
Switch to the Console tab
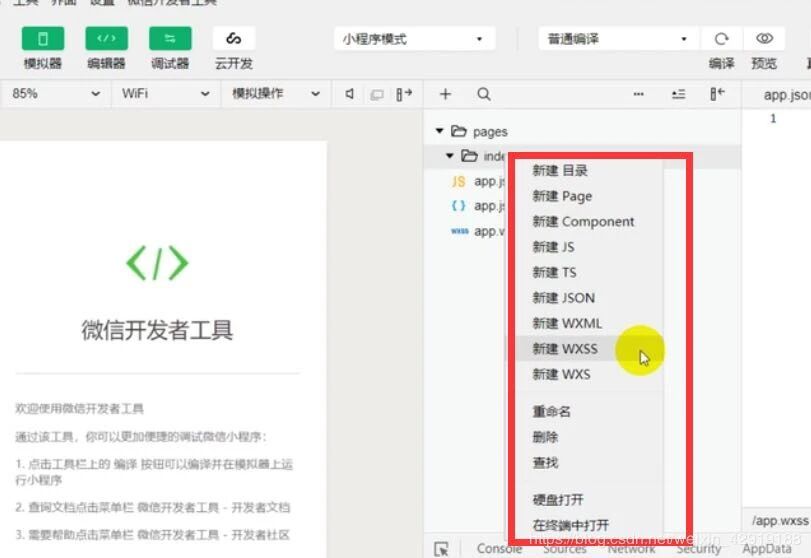(x=499, y=548)
